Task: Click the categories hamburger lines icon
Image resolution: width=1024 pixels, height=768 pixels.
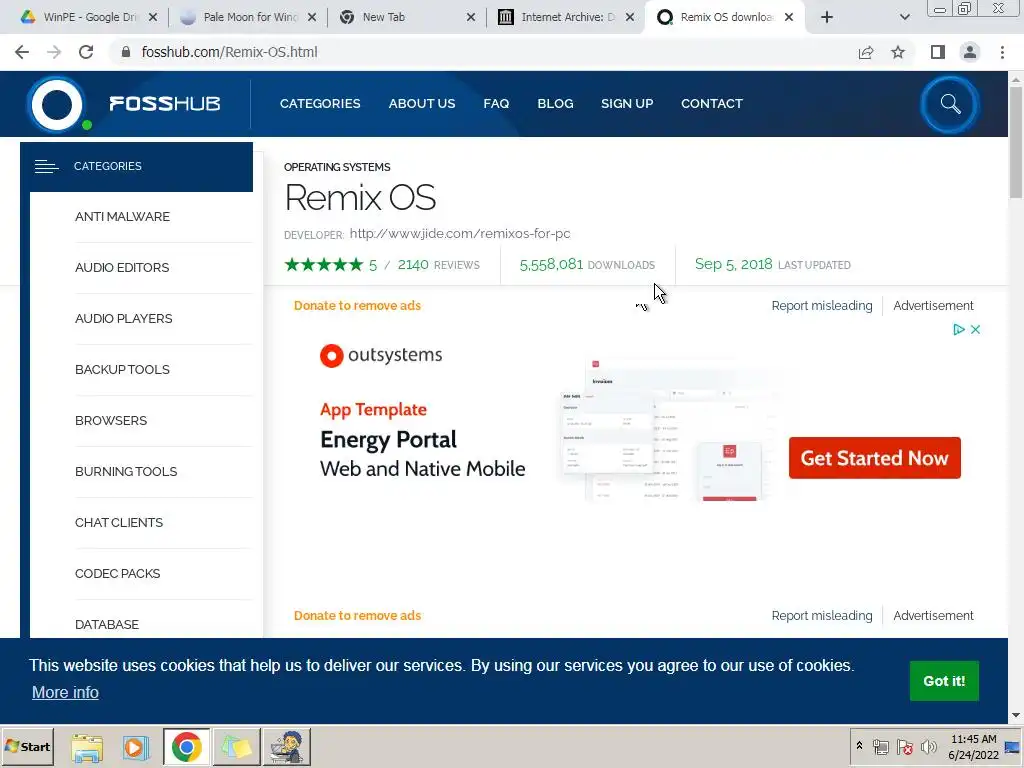Action: (46, 167)
